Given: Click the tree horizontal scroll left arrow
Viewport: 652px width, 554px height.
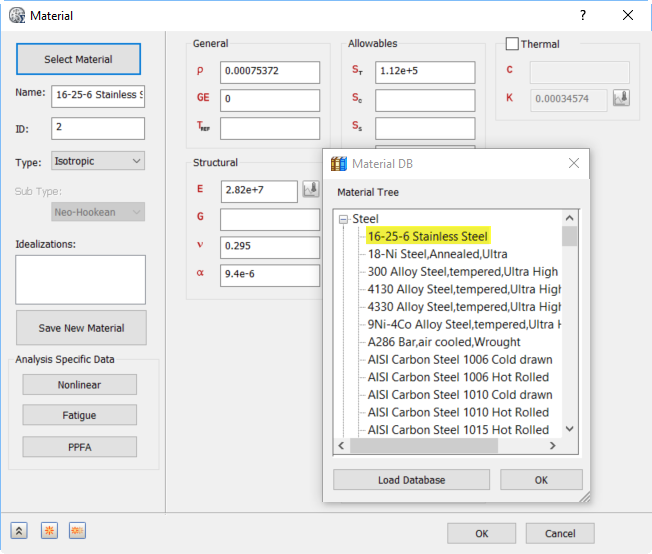Looking at the screenshot, I should 341,445.
